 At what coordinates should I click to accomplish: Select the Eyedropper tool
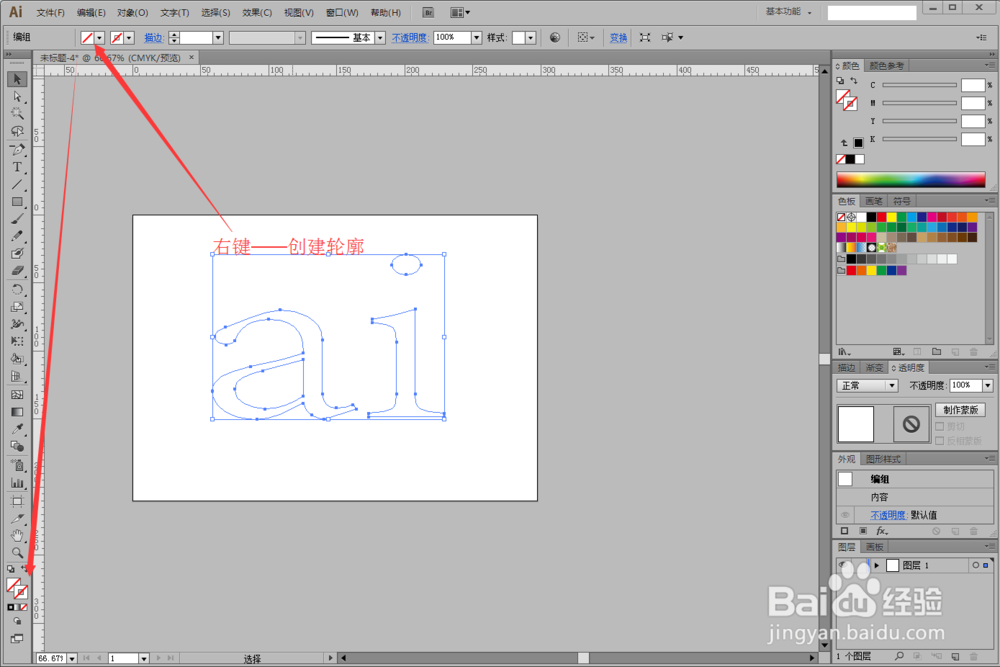point(17,429)
